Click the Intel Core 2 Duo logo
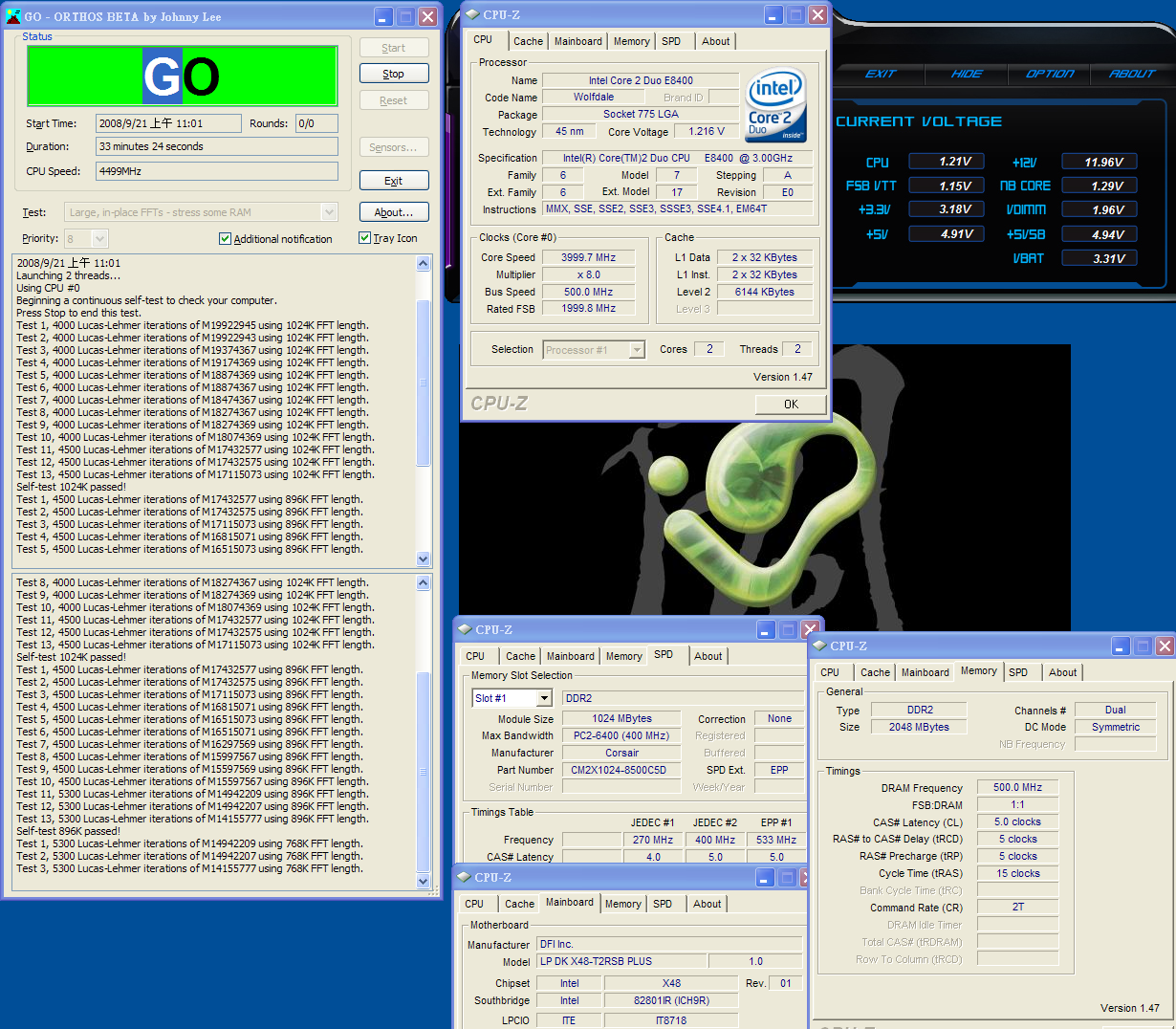Viewport: 1176px width, 1029px height. coord(775,105)
